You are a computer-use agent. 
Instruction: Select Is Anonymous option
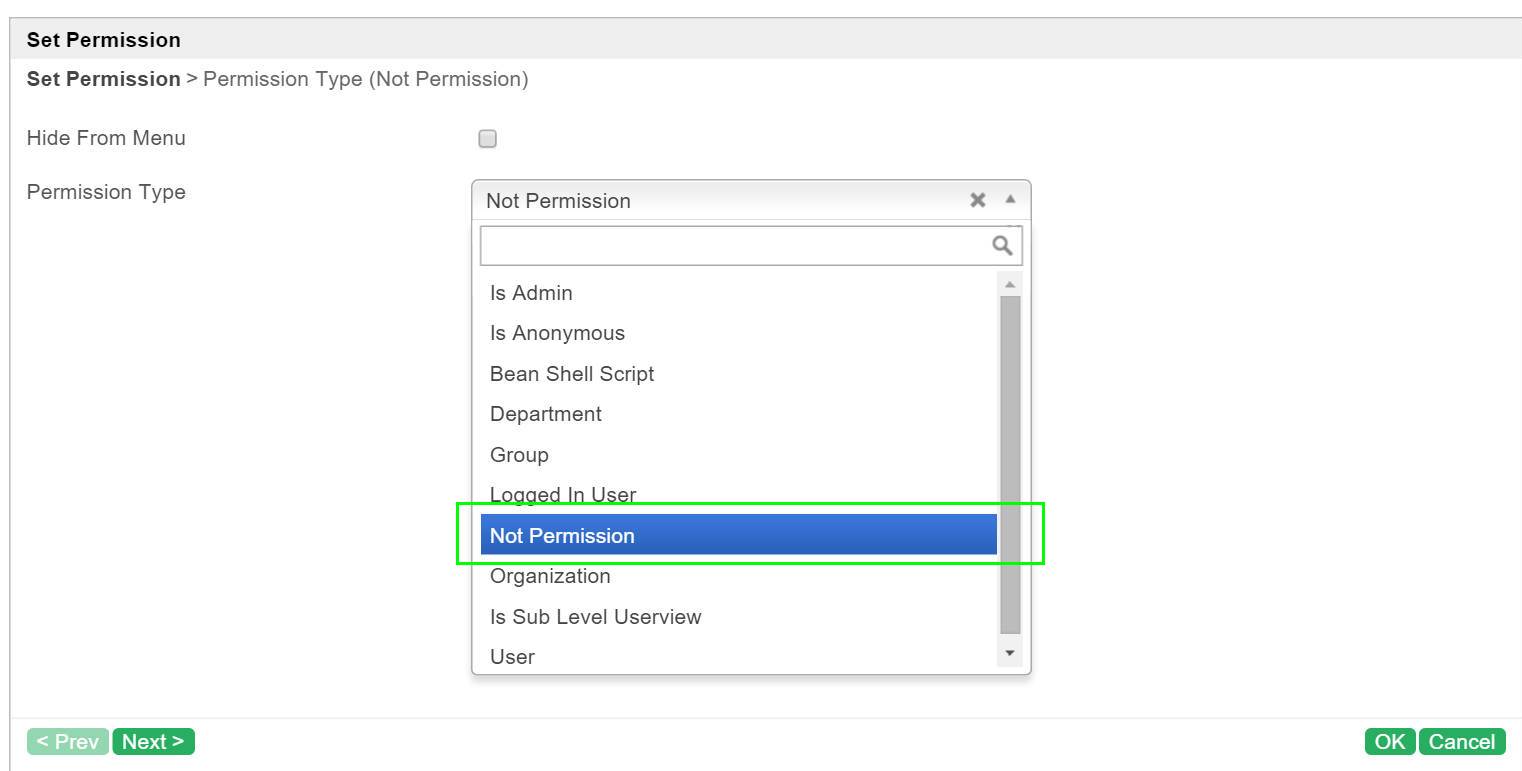[739, 333]
